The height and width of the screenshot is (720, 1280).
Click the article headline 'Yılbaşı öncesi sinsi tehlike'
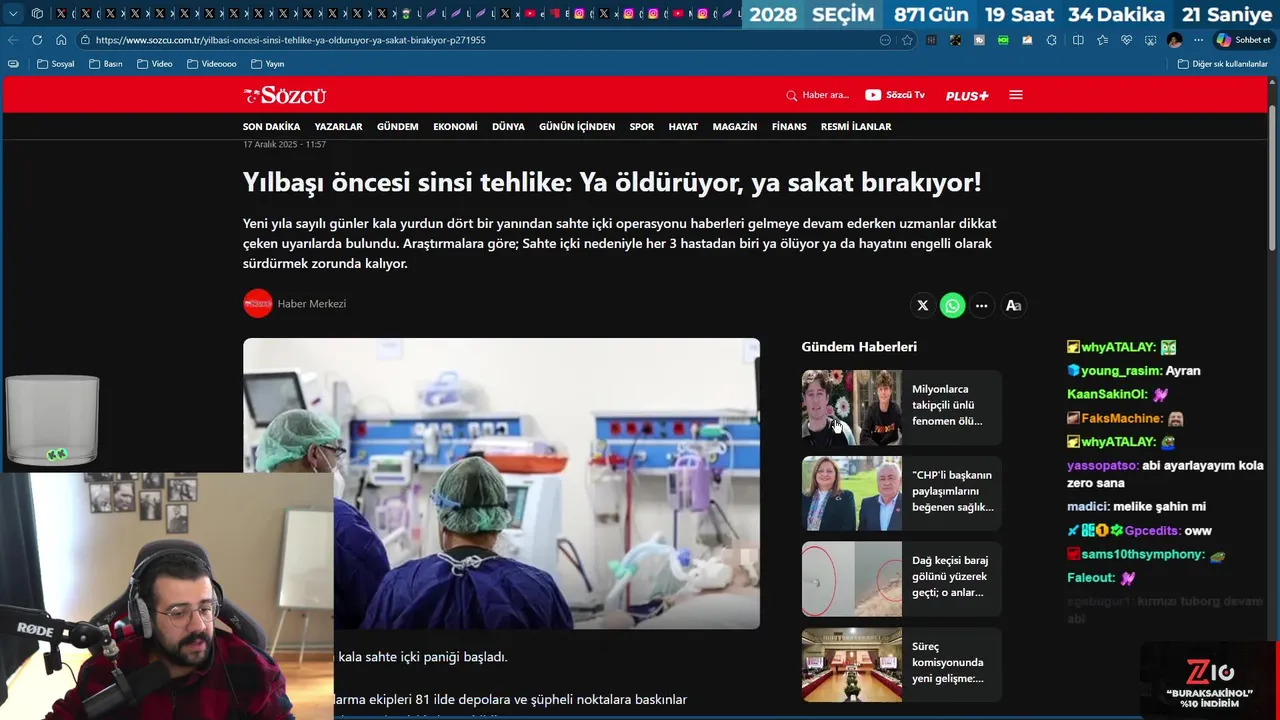click(x=612, y=183)
